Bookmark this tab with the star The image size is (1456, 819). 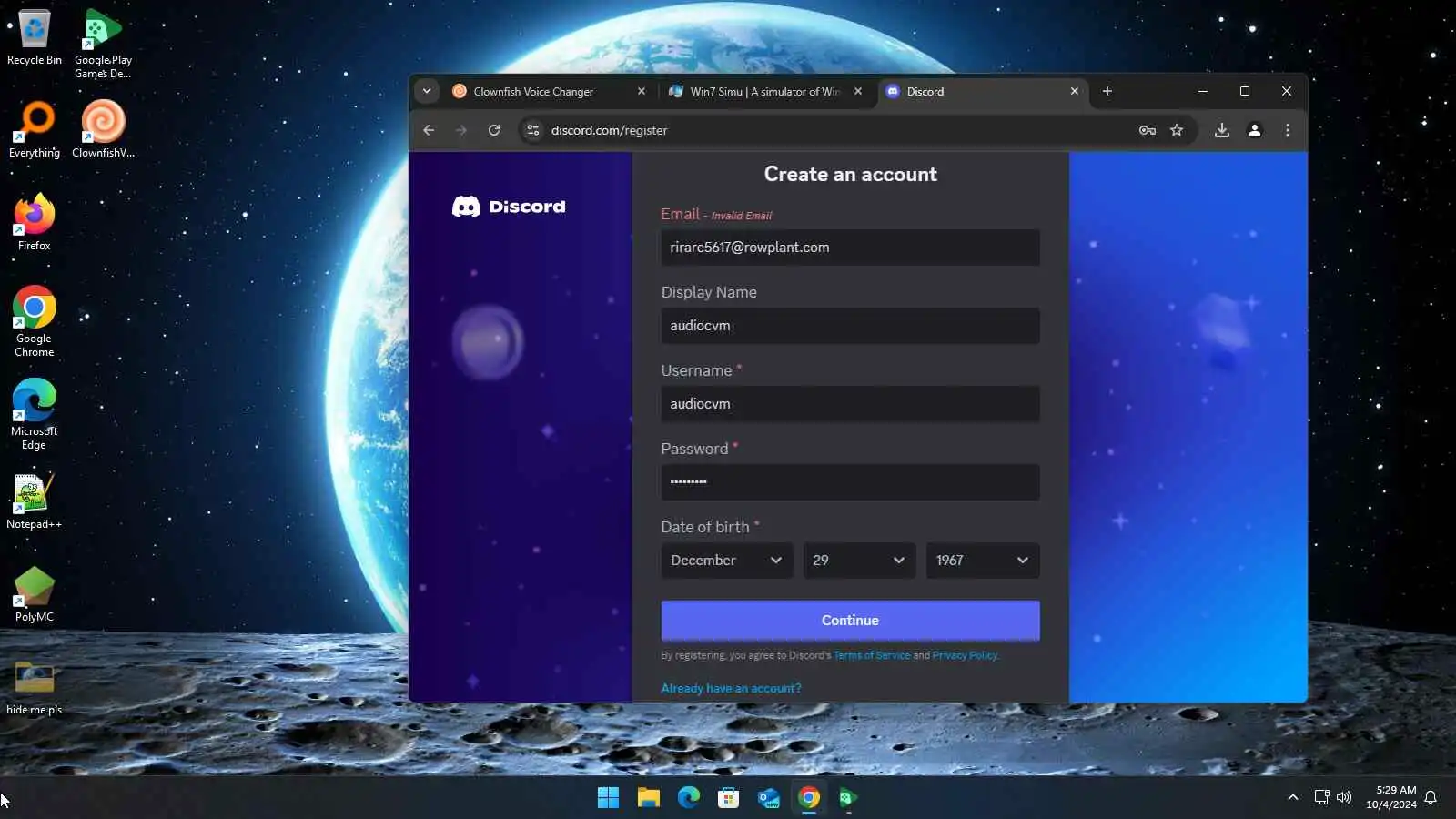[1177, 130]
